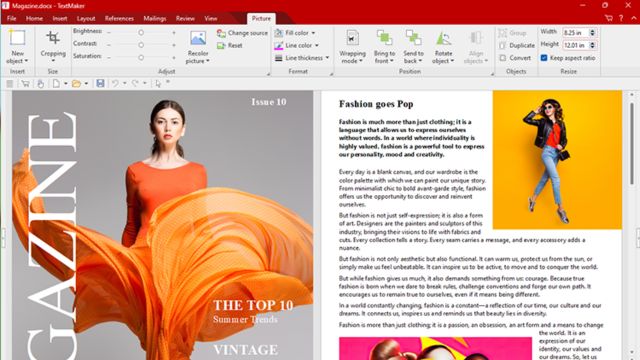Click the Width input field
640x360 pixels.
pyautogui.click(x=576, y=32)
